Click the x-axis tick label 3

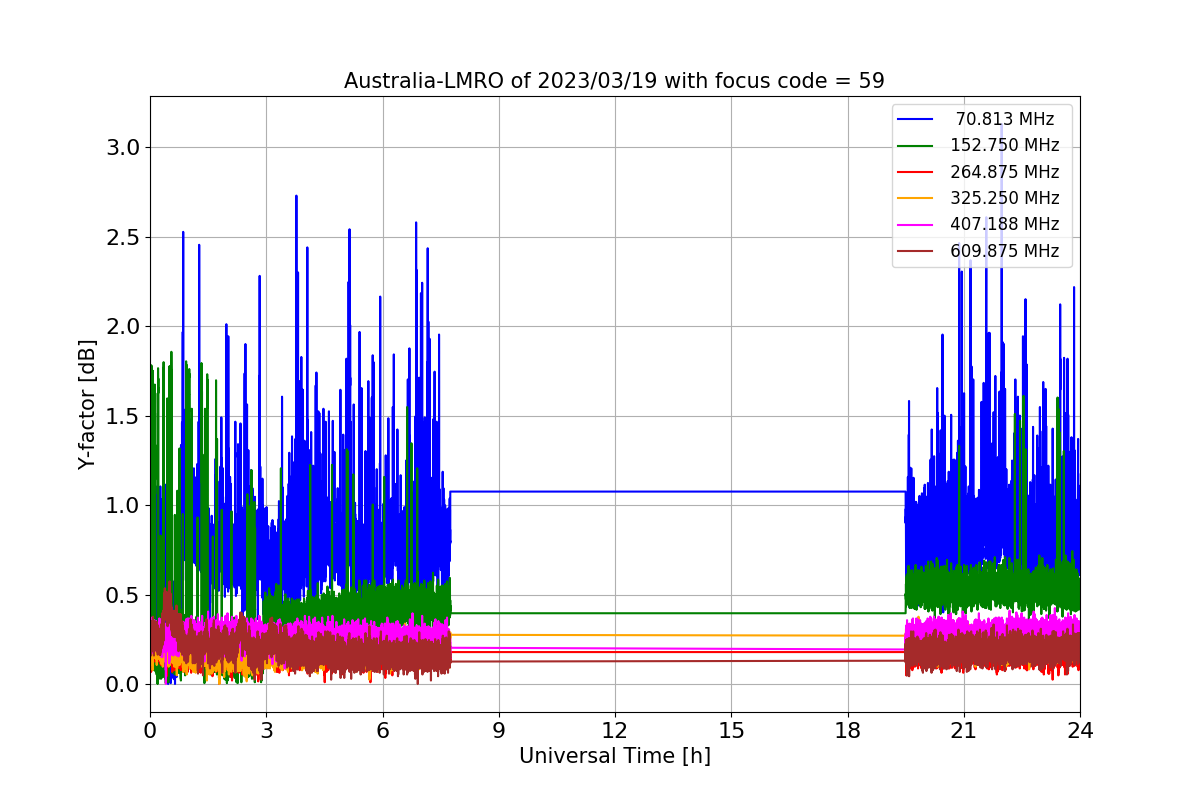266,730
